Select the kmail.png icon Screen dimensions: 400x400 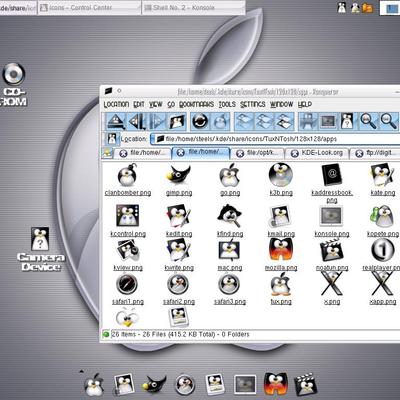pos(281,217)
